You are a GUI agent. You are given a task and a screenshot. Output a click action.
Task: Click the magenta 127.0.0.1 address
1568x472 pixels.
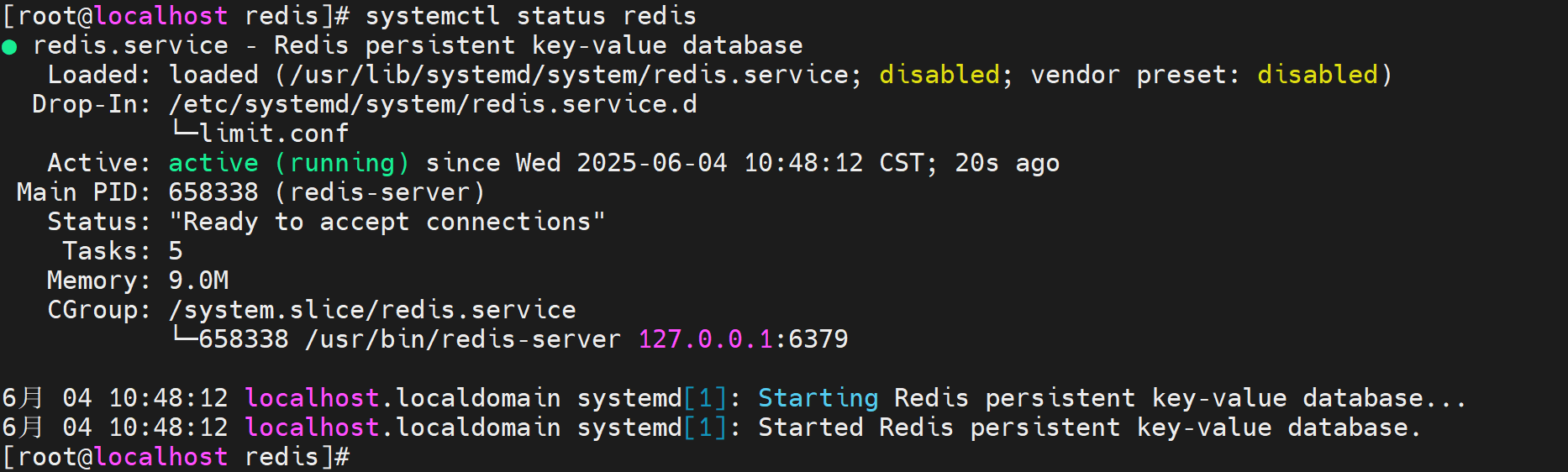tap(705, 339)
